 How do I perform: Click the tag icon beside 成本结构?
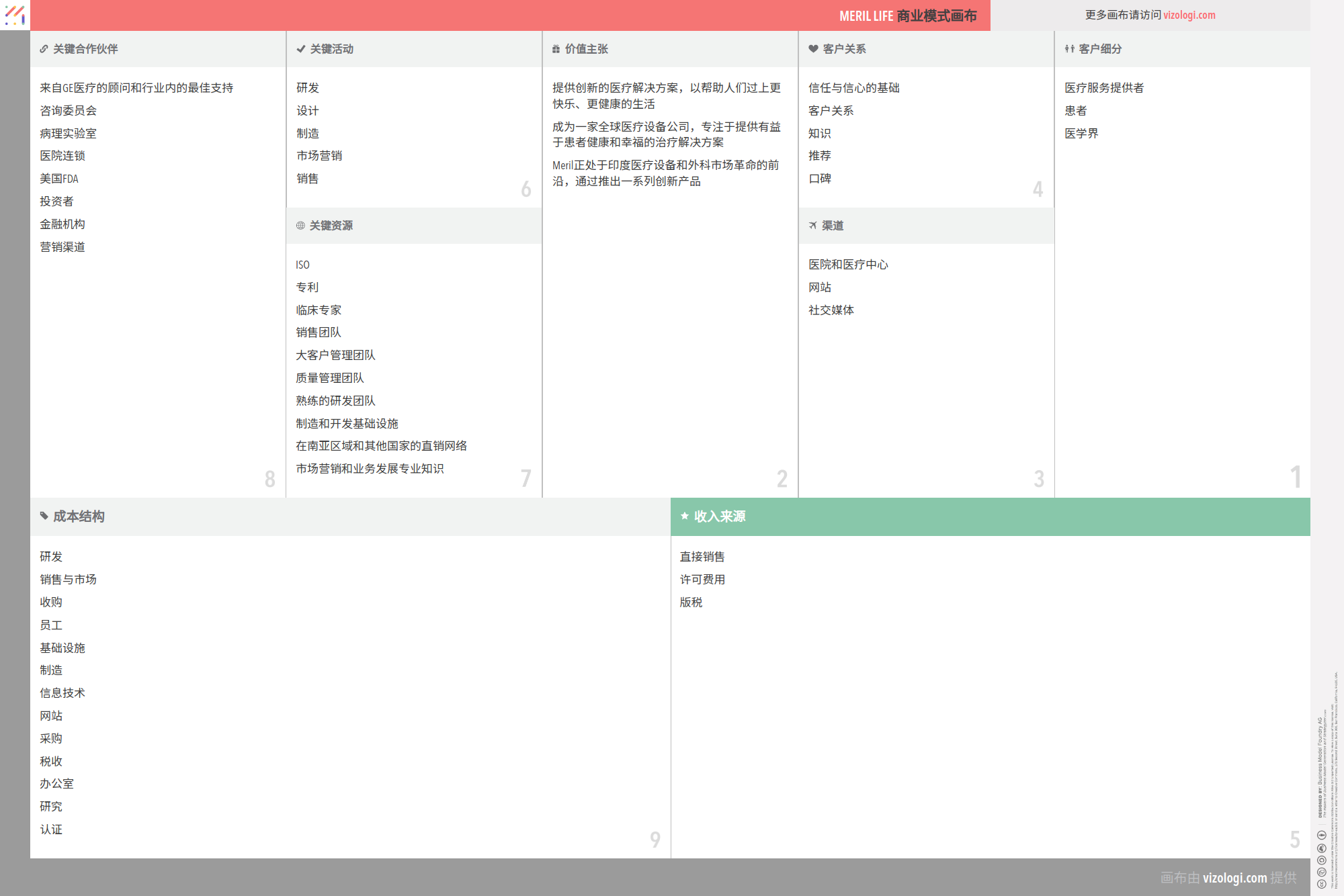pyautogui.click(x=44, y=517)
